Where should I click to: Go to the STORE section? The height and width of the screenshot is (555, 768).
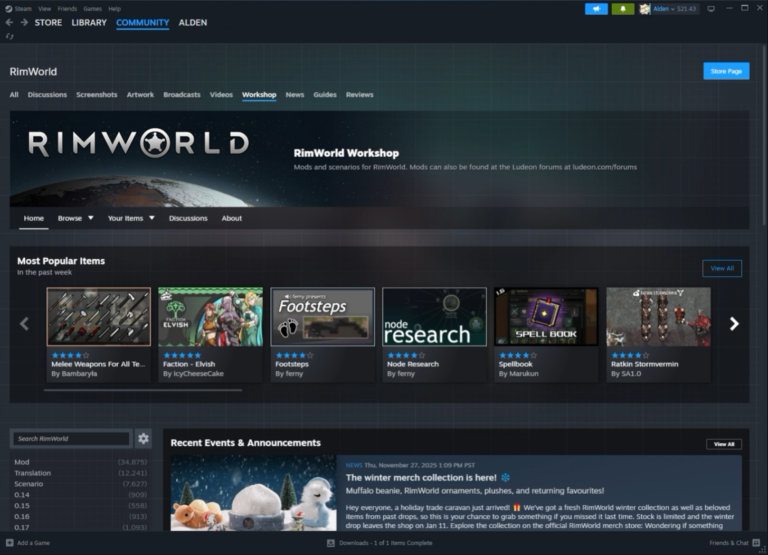(48, 23)
